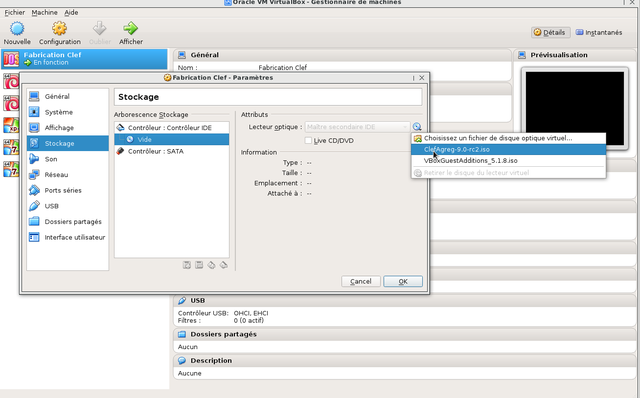Toggle the Détails view button

click(550, 32)
